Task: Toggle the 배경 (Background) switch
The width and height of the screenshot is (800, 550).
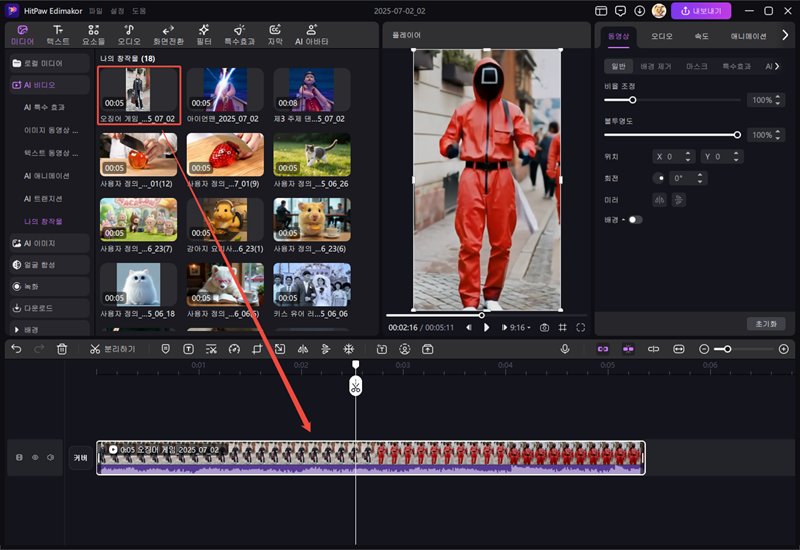Action: point(635,220)
